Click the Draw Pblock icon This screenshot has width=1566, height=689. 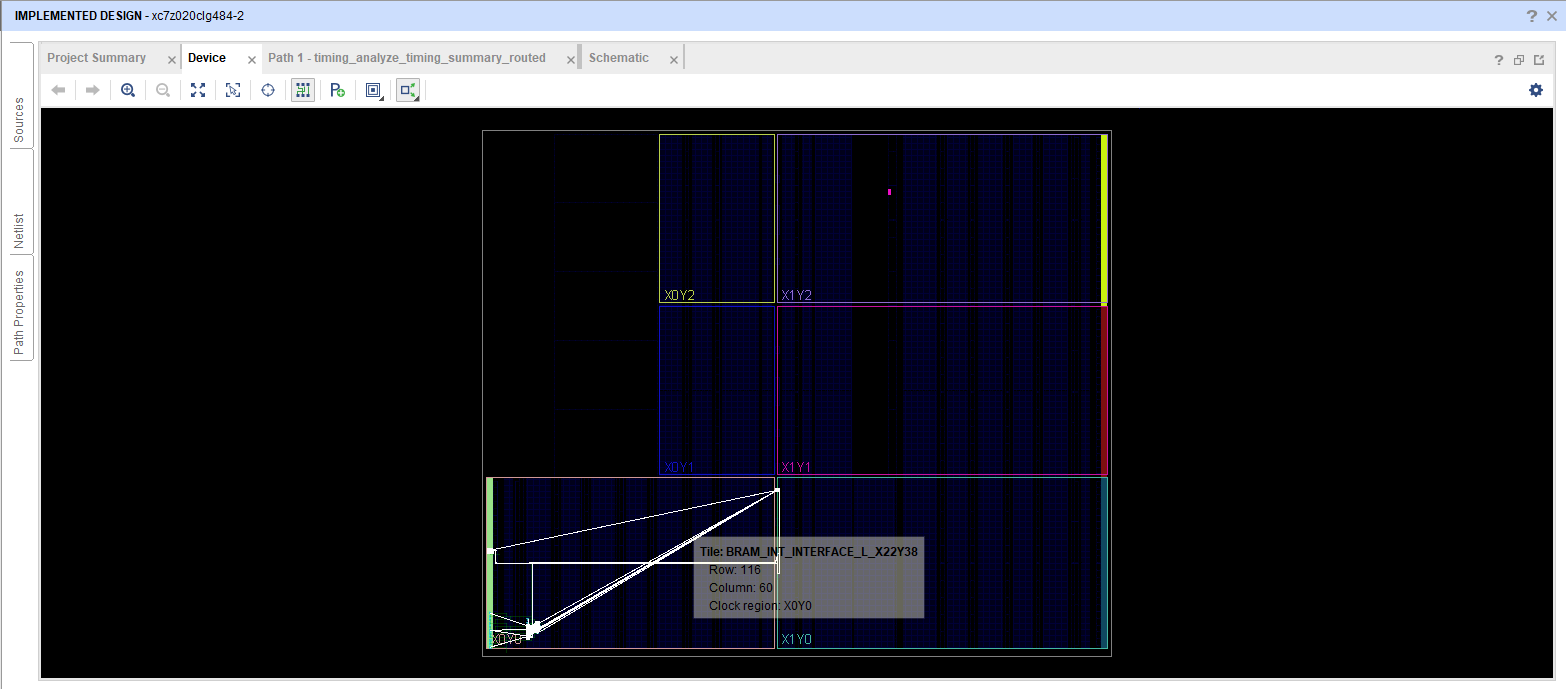338,90
